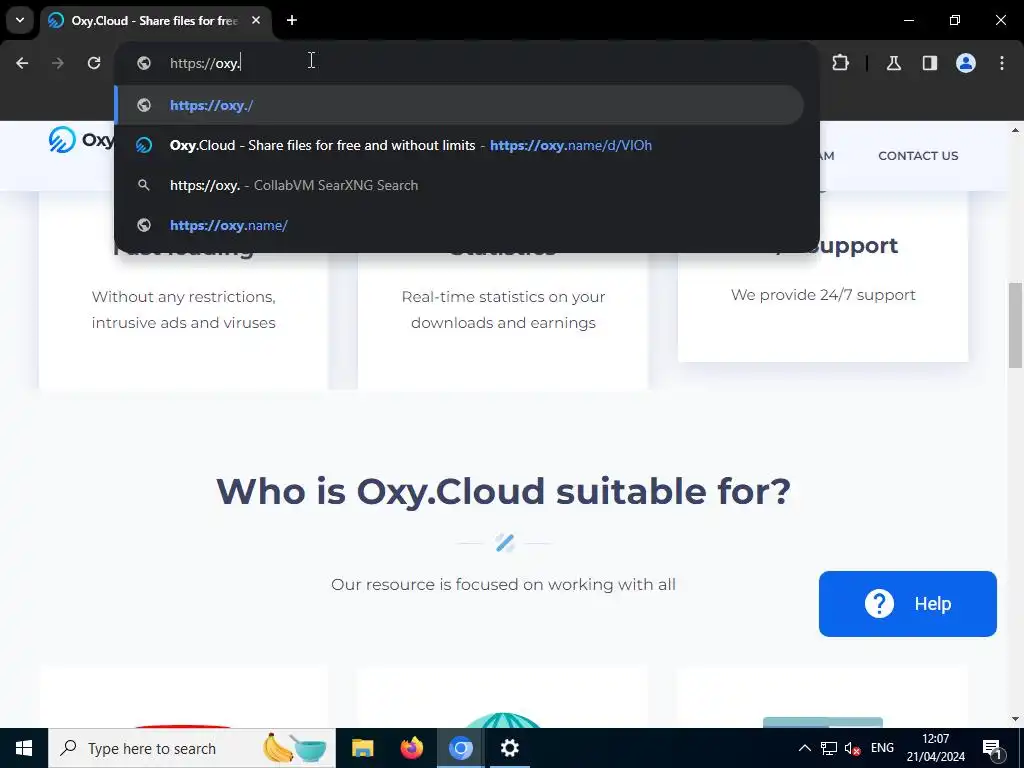Change the ENG input language
This screenshot has height=768, width=1024.
(882, 748)
